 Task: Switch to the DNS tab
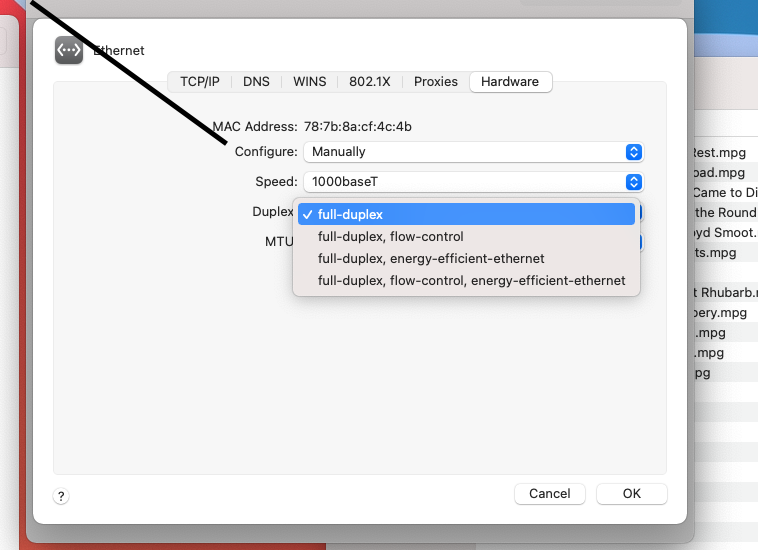(x=256, y=82)
